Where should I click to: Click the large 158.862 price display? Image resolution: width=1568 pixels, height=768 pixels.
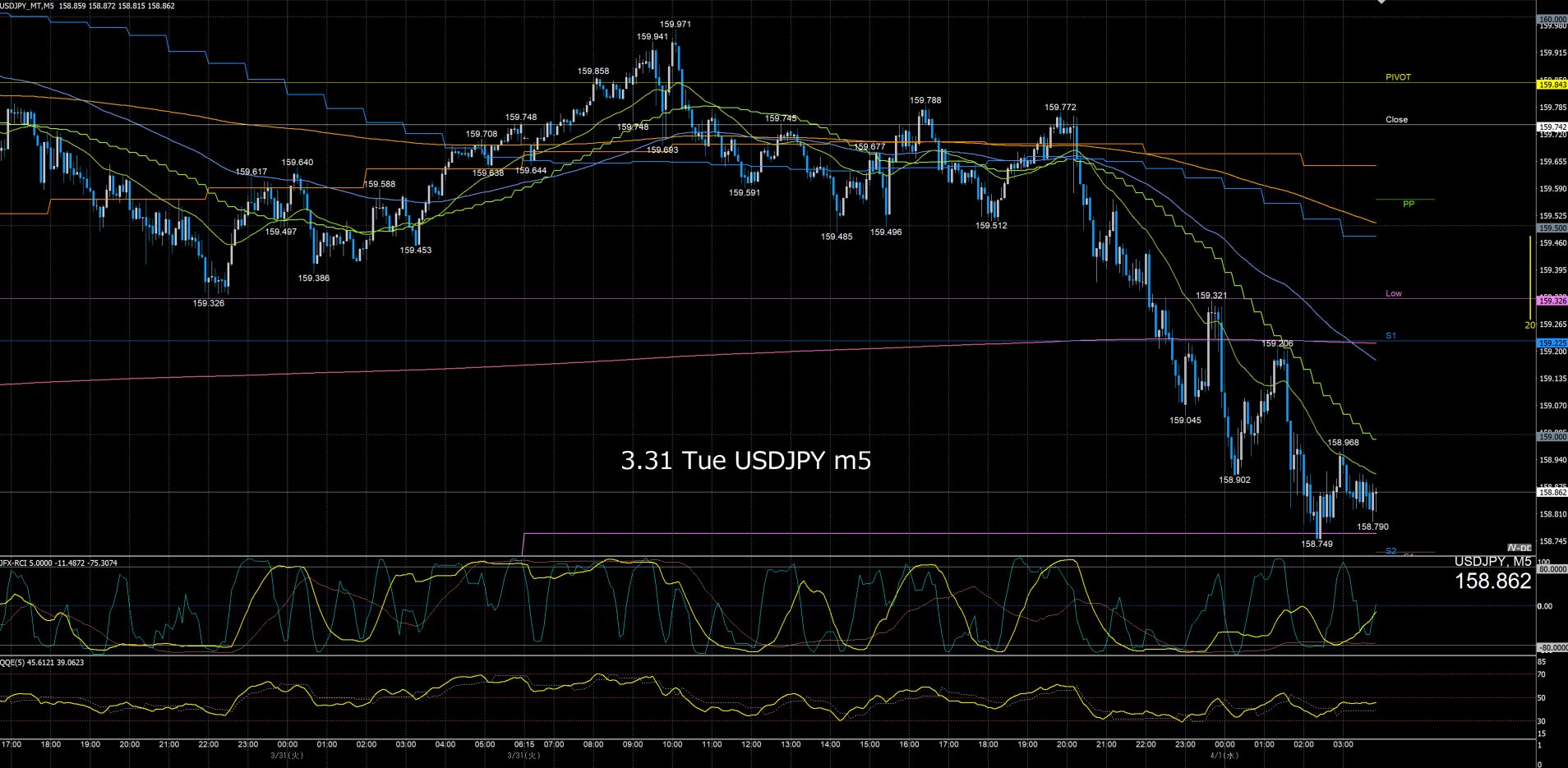tap(1492, 582)
